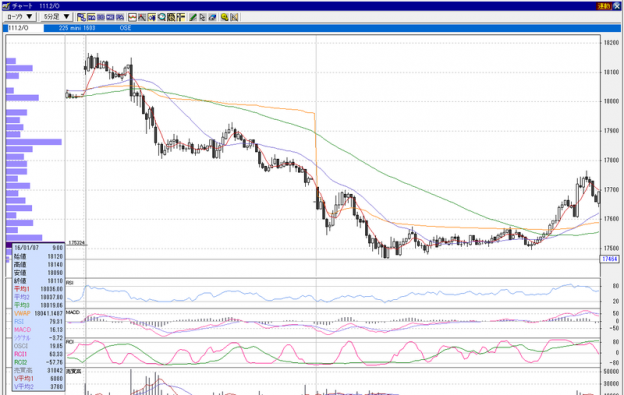
Task: Click the green 平均3 moving average label
Action: coord(21,305)
